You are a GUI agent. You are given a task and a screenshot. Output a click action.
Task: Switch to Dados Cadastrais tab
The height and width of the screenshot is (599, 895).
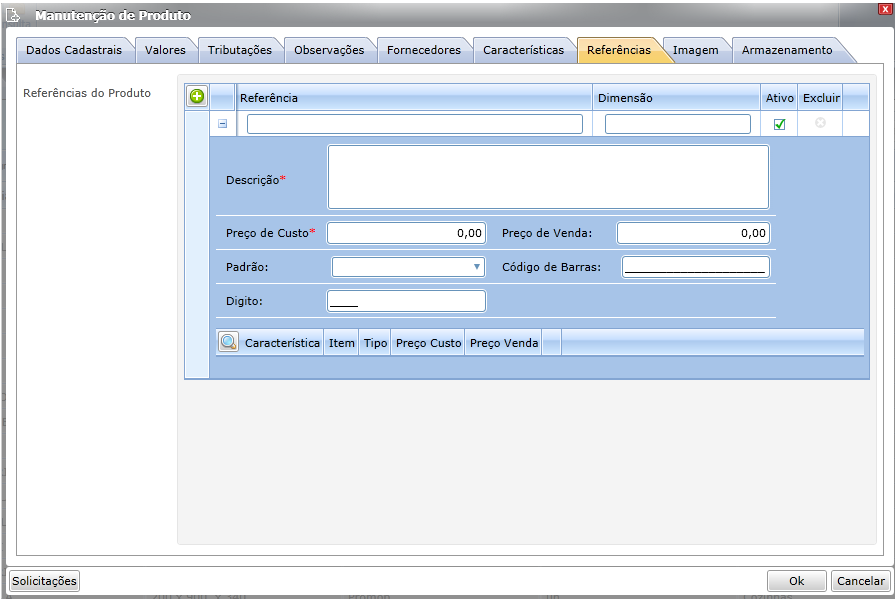[x=74, y=50]
